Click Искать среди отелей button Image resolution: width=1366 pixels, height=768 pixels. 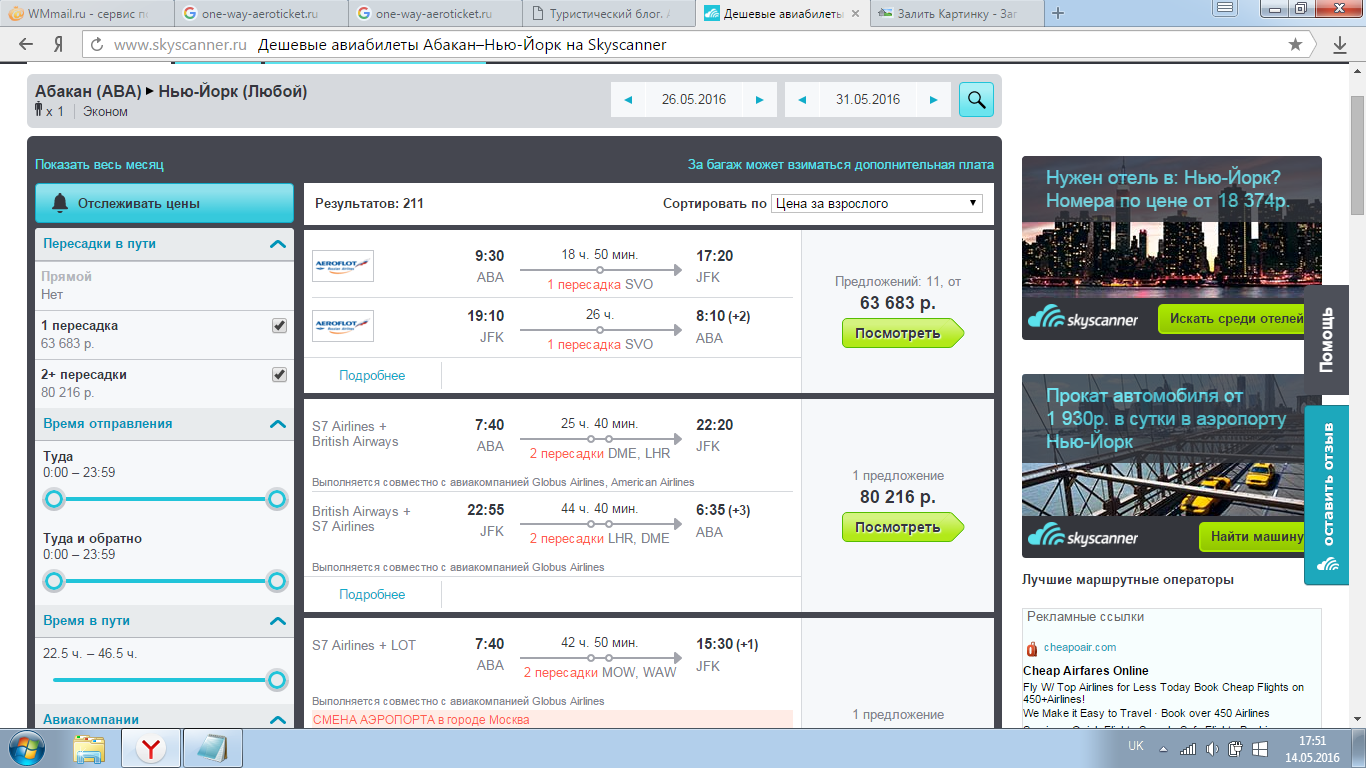1235,319
